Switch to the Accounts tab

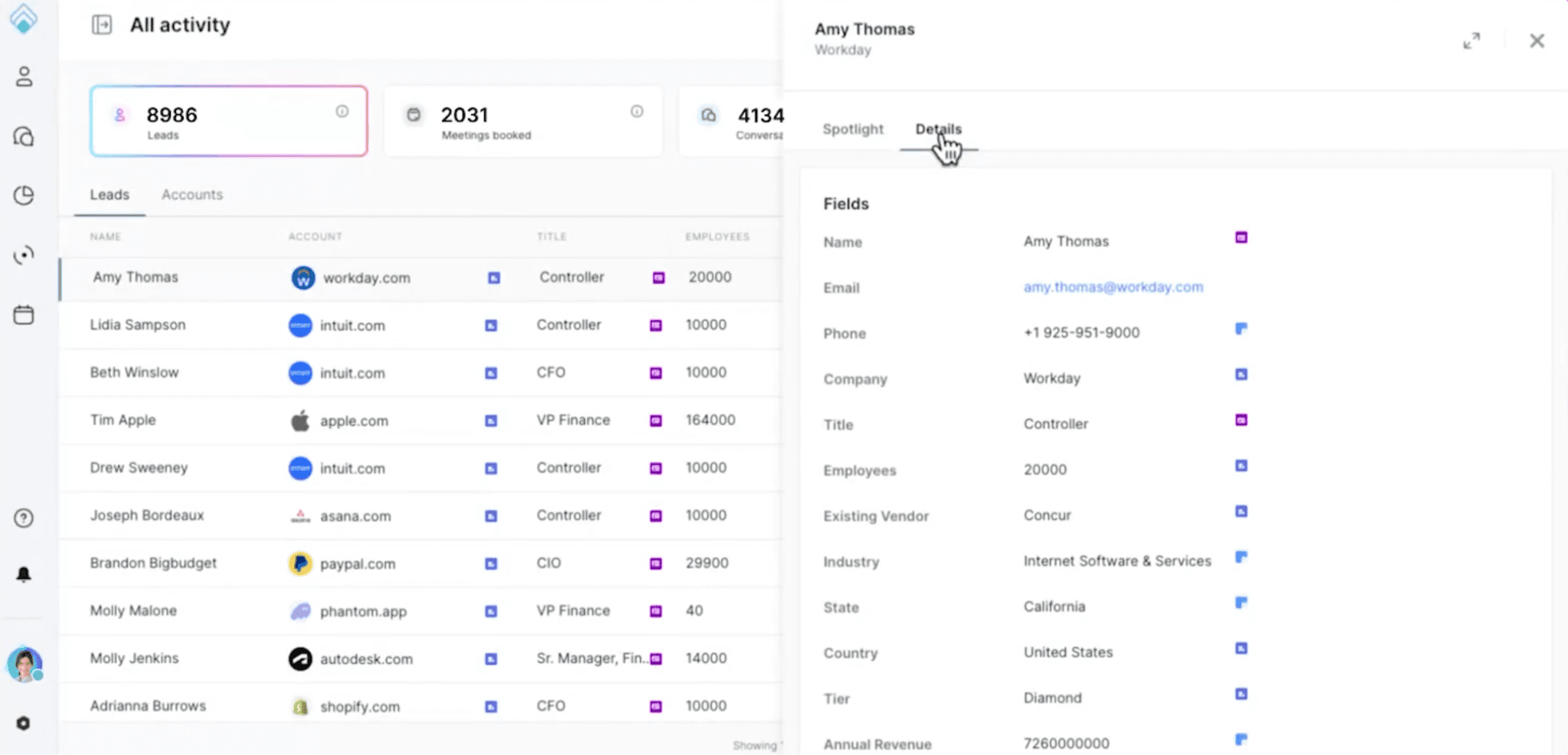point(192,194)
